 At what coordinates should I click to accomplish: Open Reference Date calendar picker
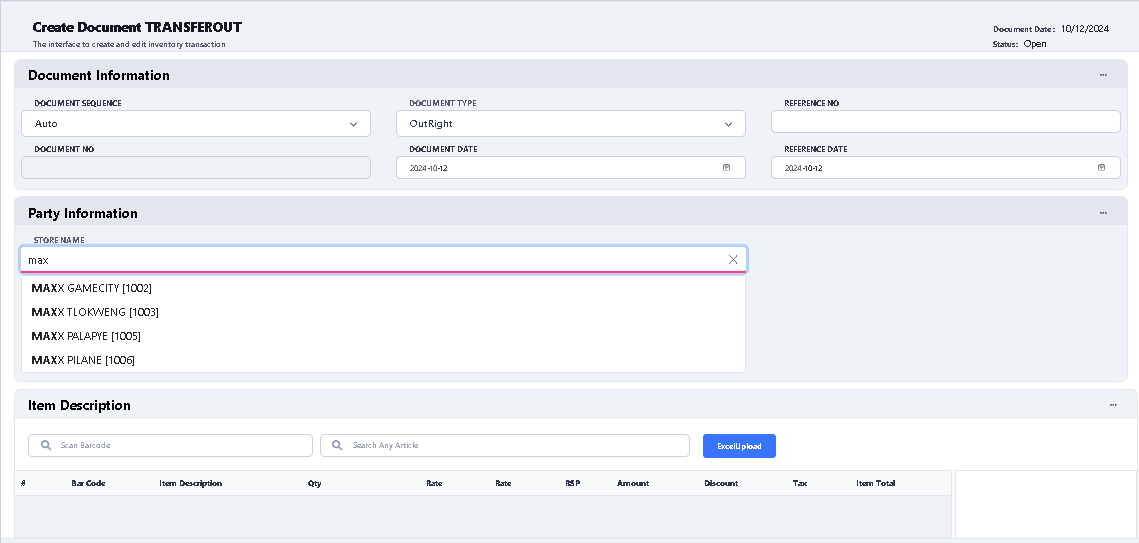[x=1101, y=168]
